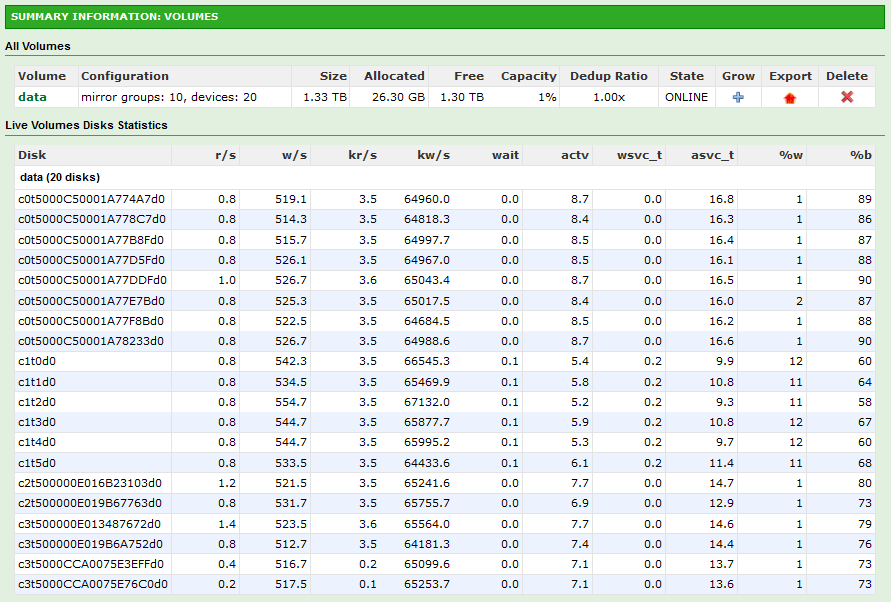Screen dimensions: 891x602
Task: Select disk c0t5000C50001A77F8Bd0
Action: coord(91,321)
